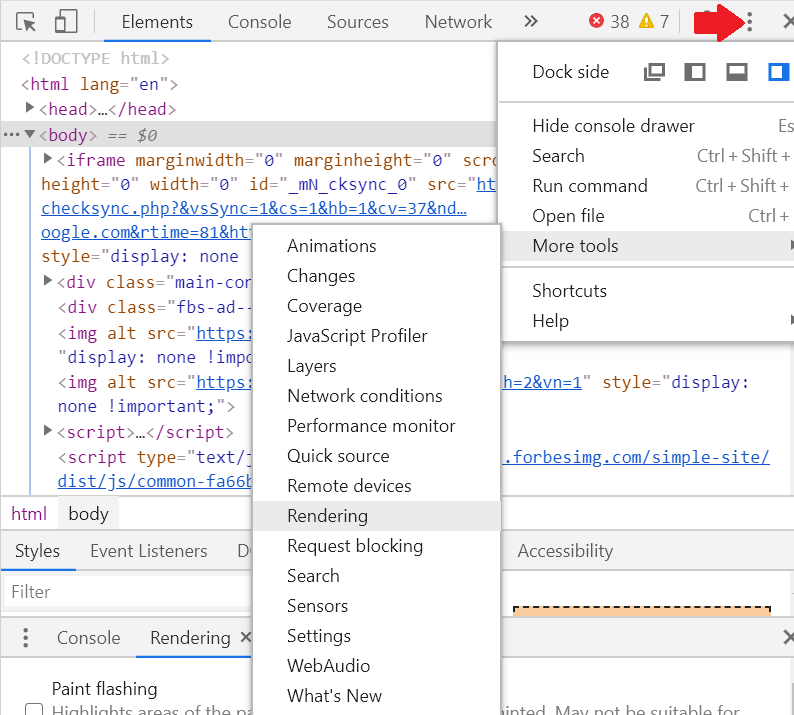Enable the Paint flashing checkbox
Image resolution: width=794 pixels, height=715 pixels.
click(x=34, y=709)
